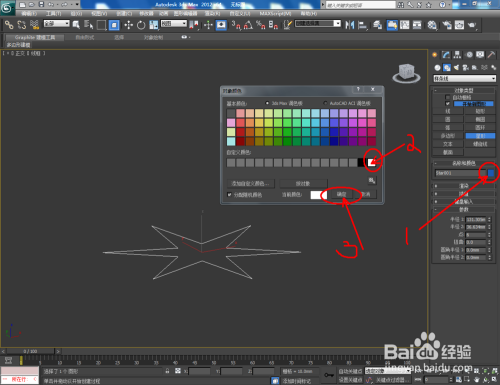Collapse the 参数 rollout
500x385 pixels.
coord(464,209)
